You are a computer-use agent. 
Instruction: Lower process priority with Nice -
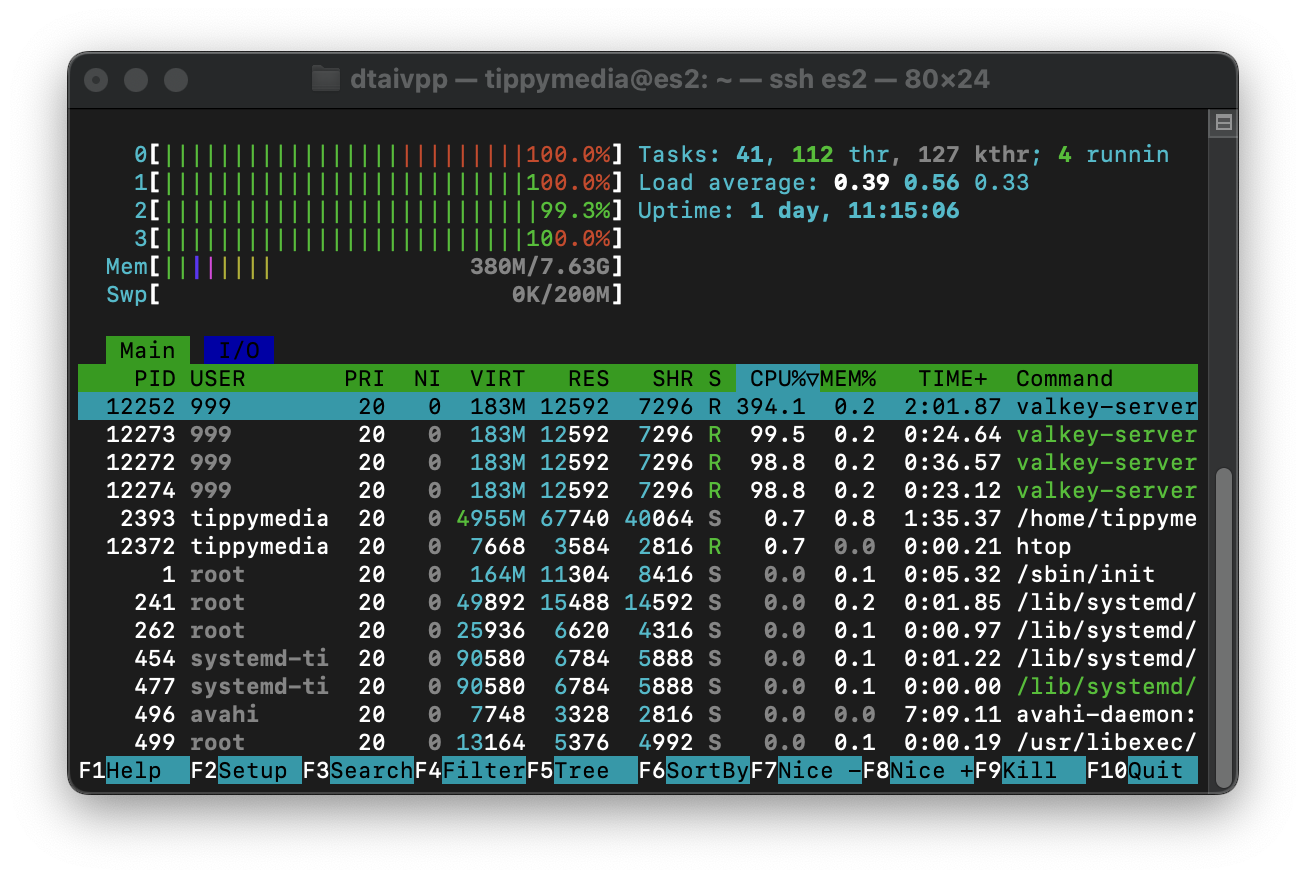(x=816, y=770)
